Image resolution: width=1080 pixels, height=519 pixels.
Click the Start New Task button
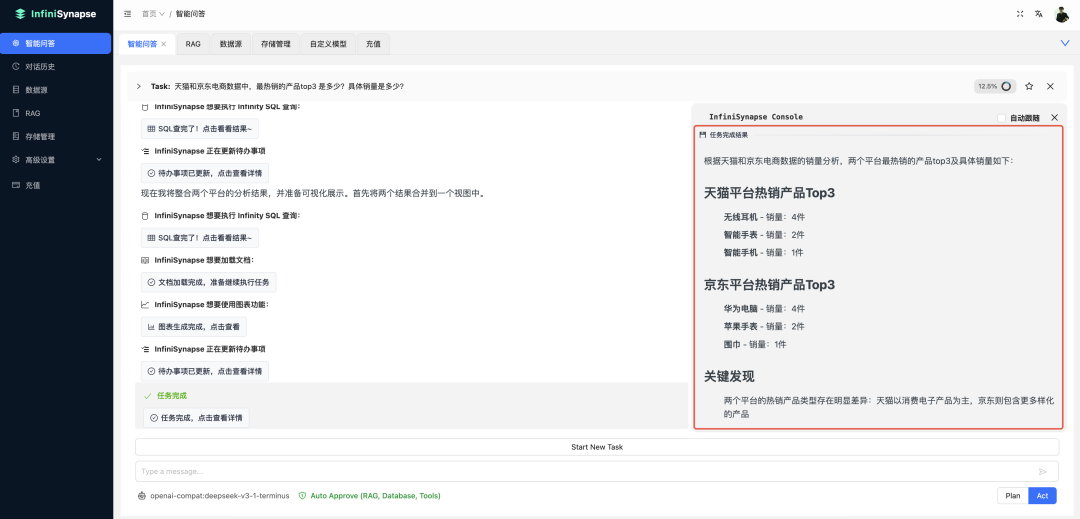tap(597, 447)
